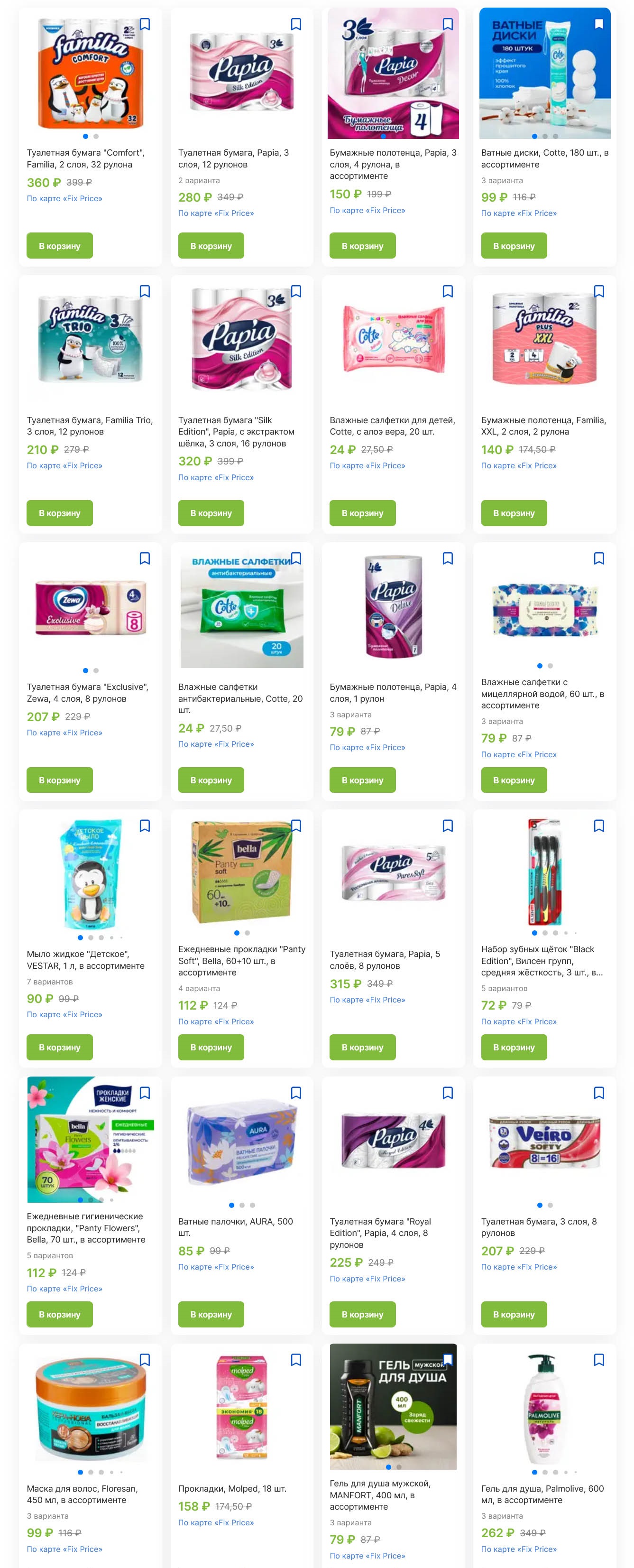Save Black Edition toothbrush set to favorites
Screen dimensions: 634x1568
tap(599, 826)
